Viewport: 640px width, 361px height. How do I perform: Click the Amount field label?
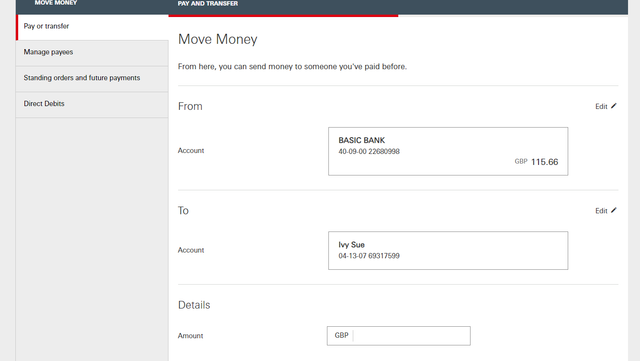click(190, 336)
